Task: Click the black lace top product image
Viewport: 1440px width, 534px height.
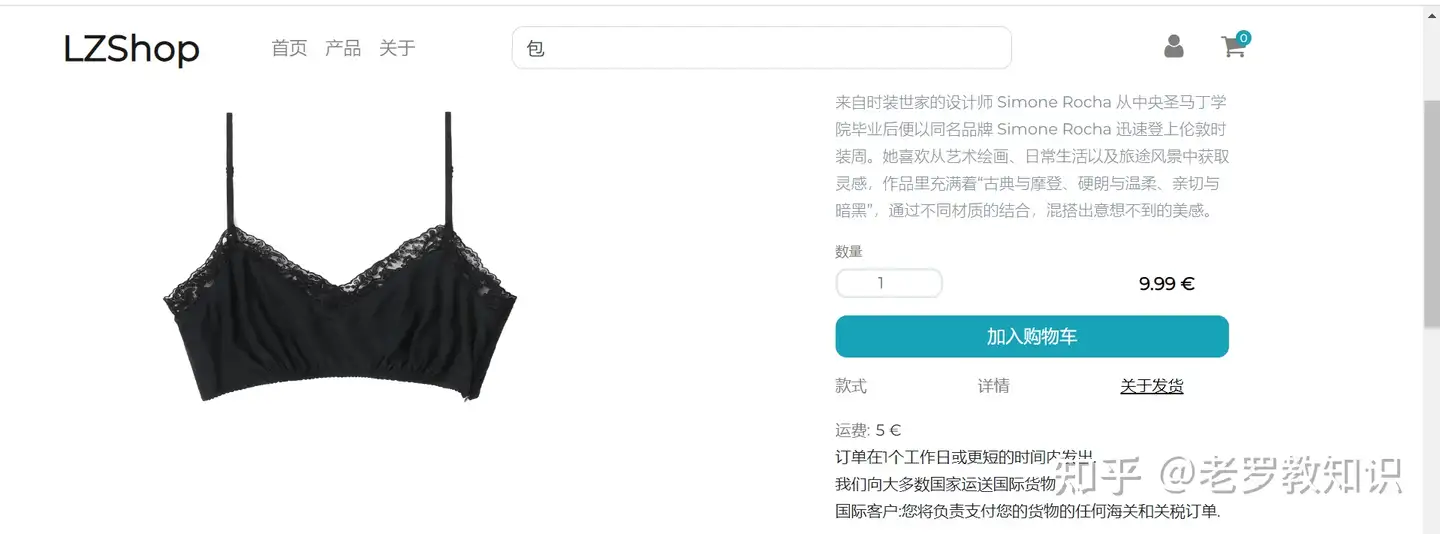Action: (340, 258)
